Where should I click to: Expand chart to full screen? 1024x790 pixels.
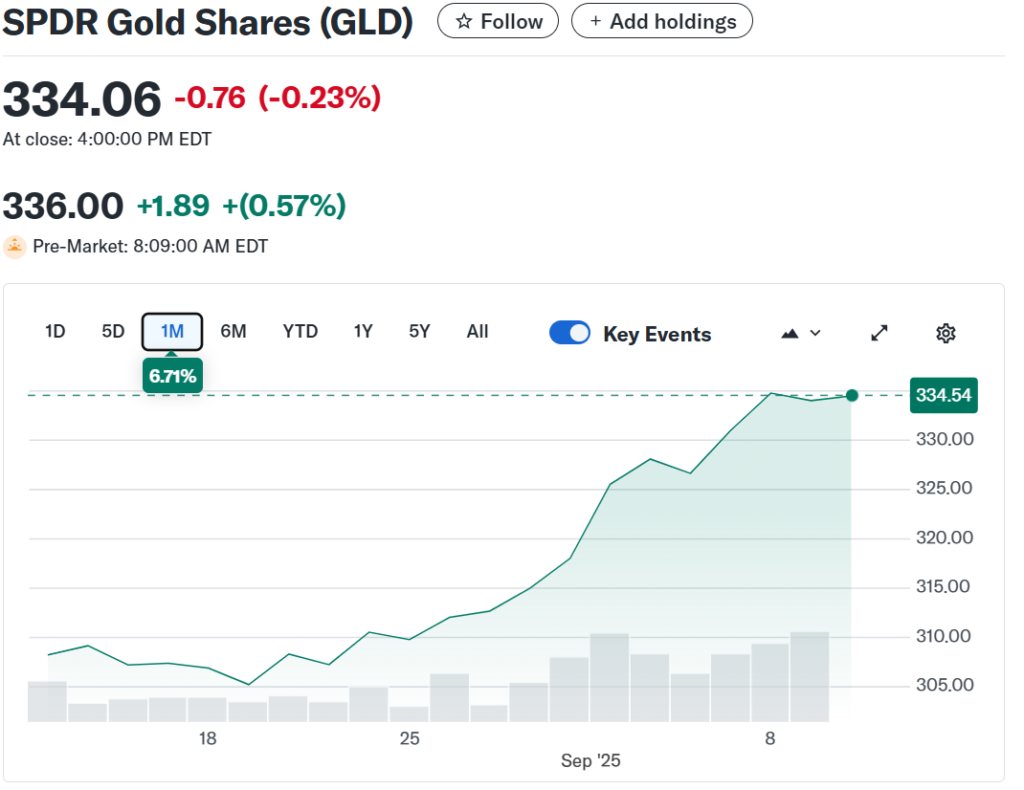[x=880, y=333]
